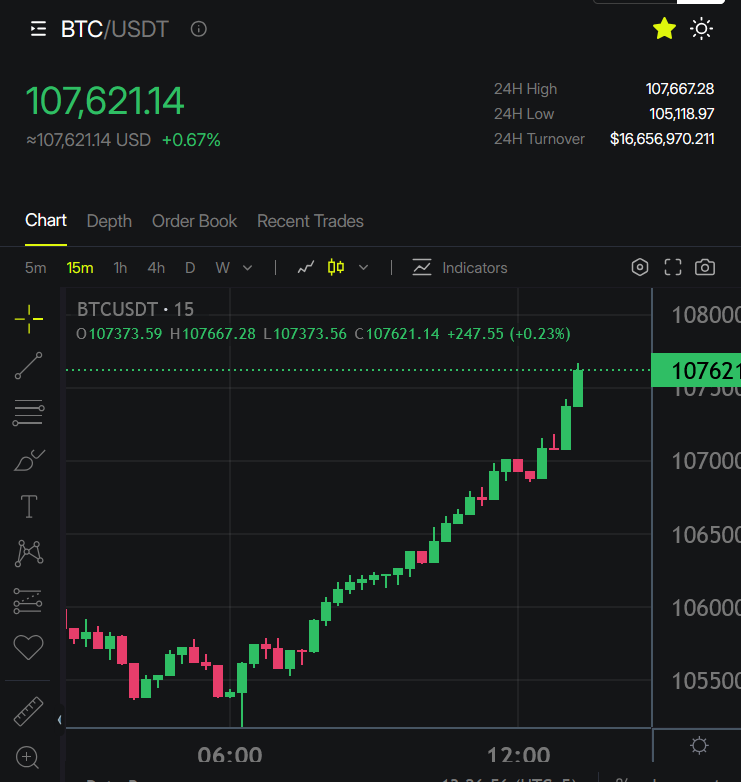Select the 1h timeframe
The height and width of the screenshot is (782, 741).
pos(120,268)
